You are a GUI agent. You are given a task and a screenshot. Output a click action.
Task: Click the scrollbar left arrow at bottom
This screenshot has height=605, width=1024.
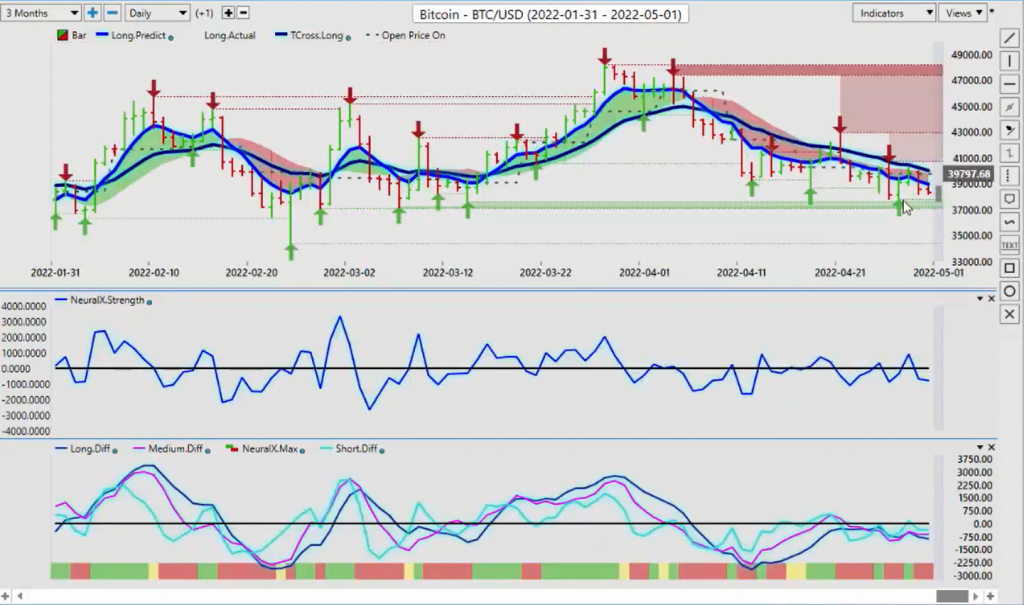tap(20, 596)
